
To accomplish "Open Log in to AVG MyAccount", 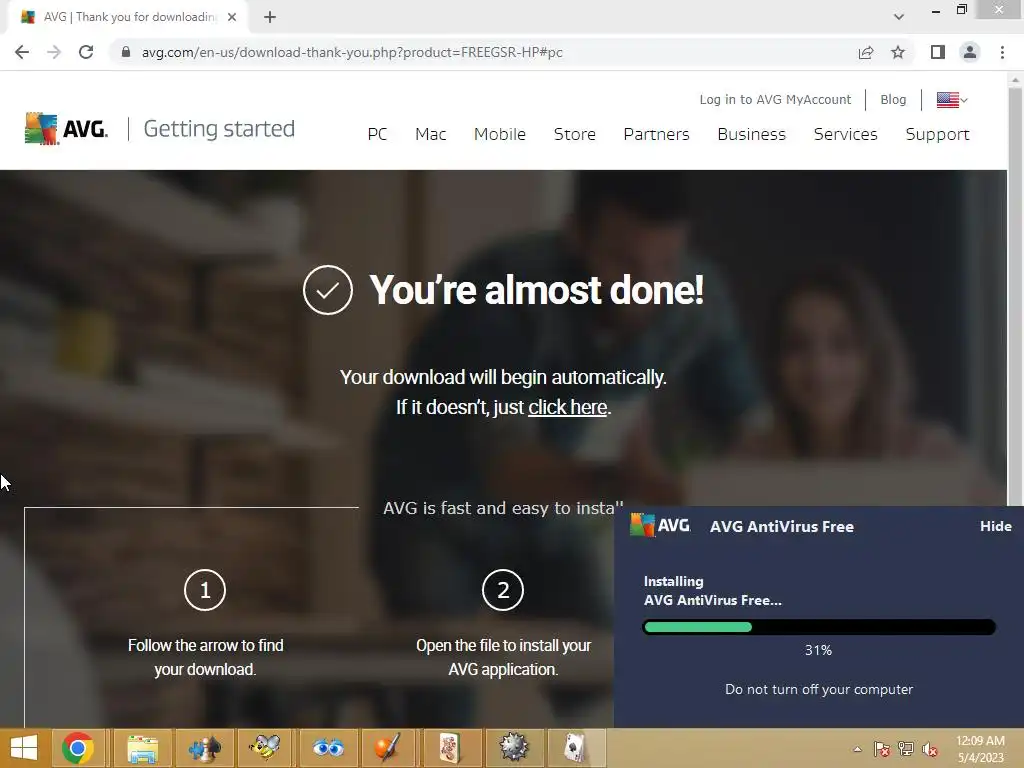I will point(775,99).
